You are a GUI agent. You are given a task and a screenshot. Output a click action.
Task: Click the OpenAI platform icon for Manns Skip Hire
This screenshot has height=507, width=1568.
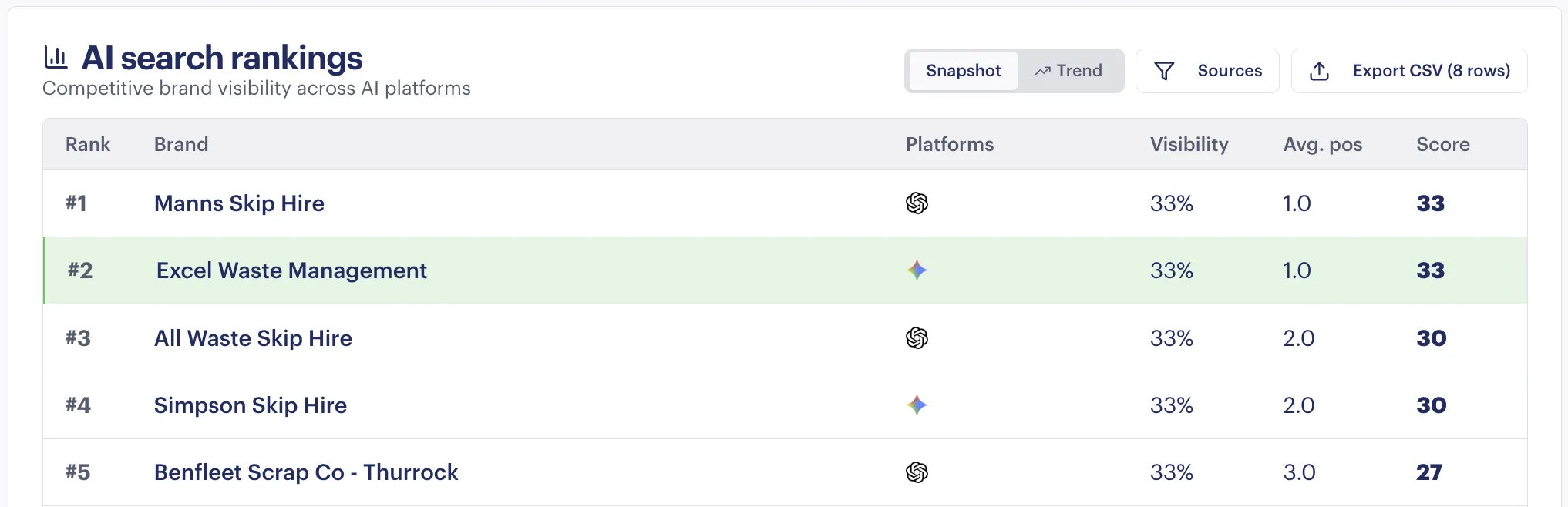[x=917, y=203]
